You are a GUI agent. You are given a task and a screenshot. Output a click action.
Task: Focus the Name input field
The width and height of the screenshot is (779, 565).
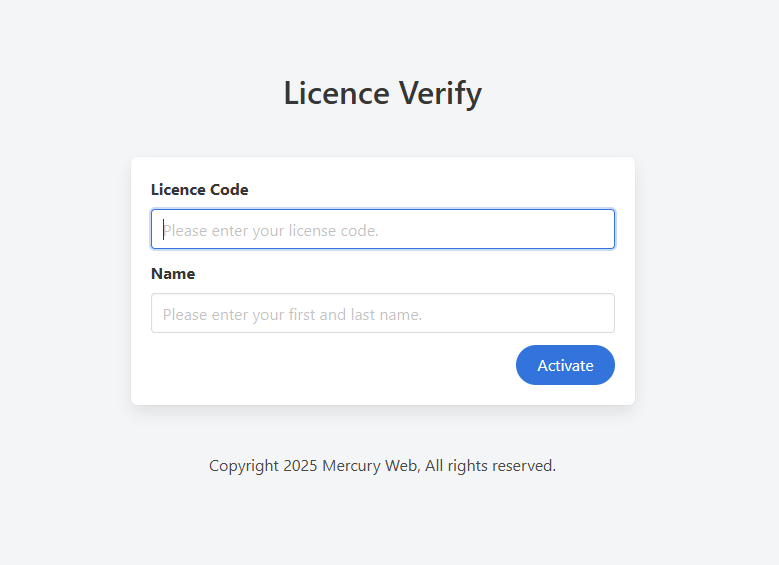(x=383, y=313)
